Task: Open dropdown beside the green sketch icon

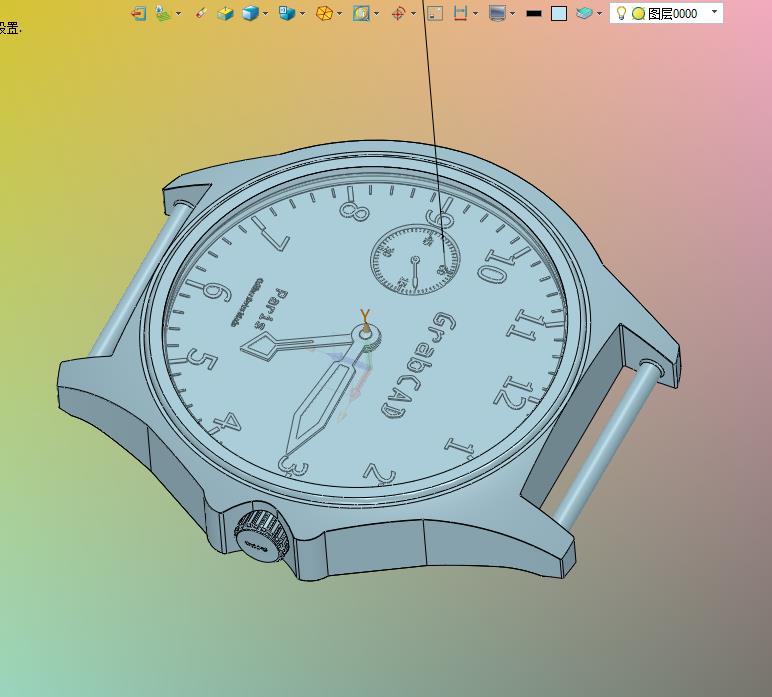Action: pyautogui.click(x=178, y=13)
